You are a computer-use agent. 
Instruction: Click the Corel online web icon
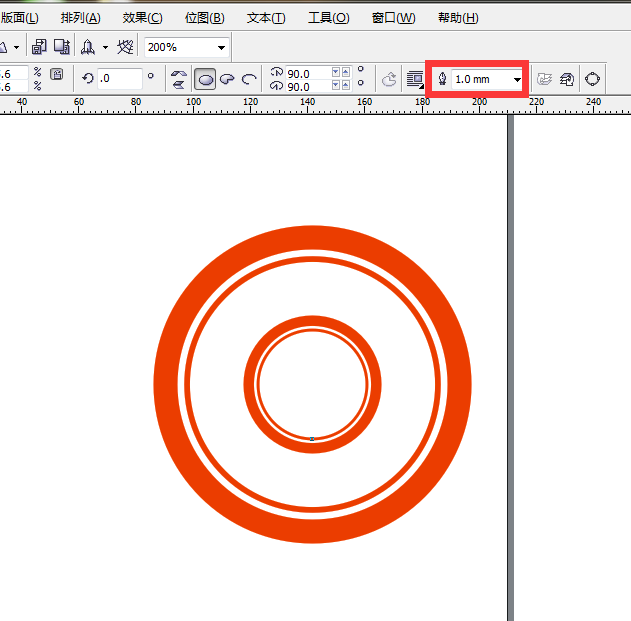point(125,47)
